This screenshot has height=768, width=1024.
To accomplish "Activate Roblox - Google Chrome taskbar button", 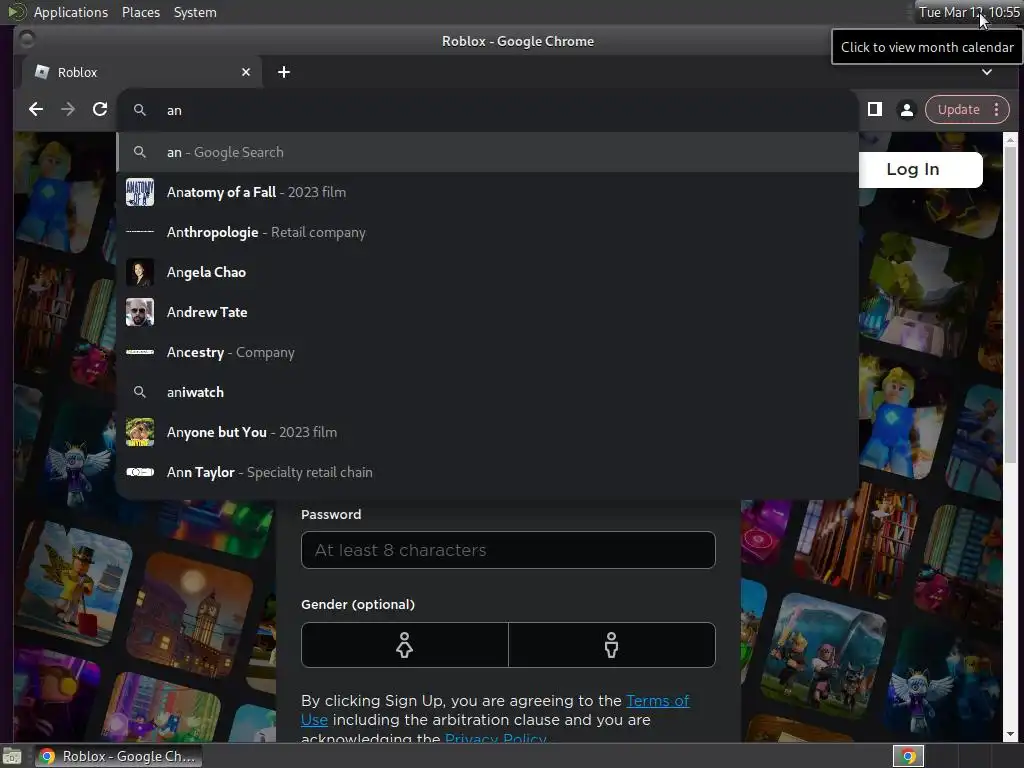I will click(118, 756).
